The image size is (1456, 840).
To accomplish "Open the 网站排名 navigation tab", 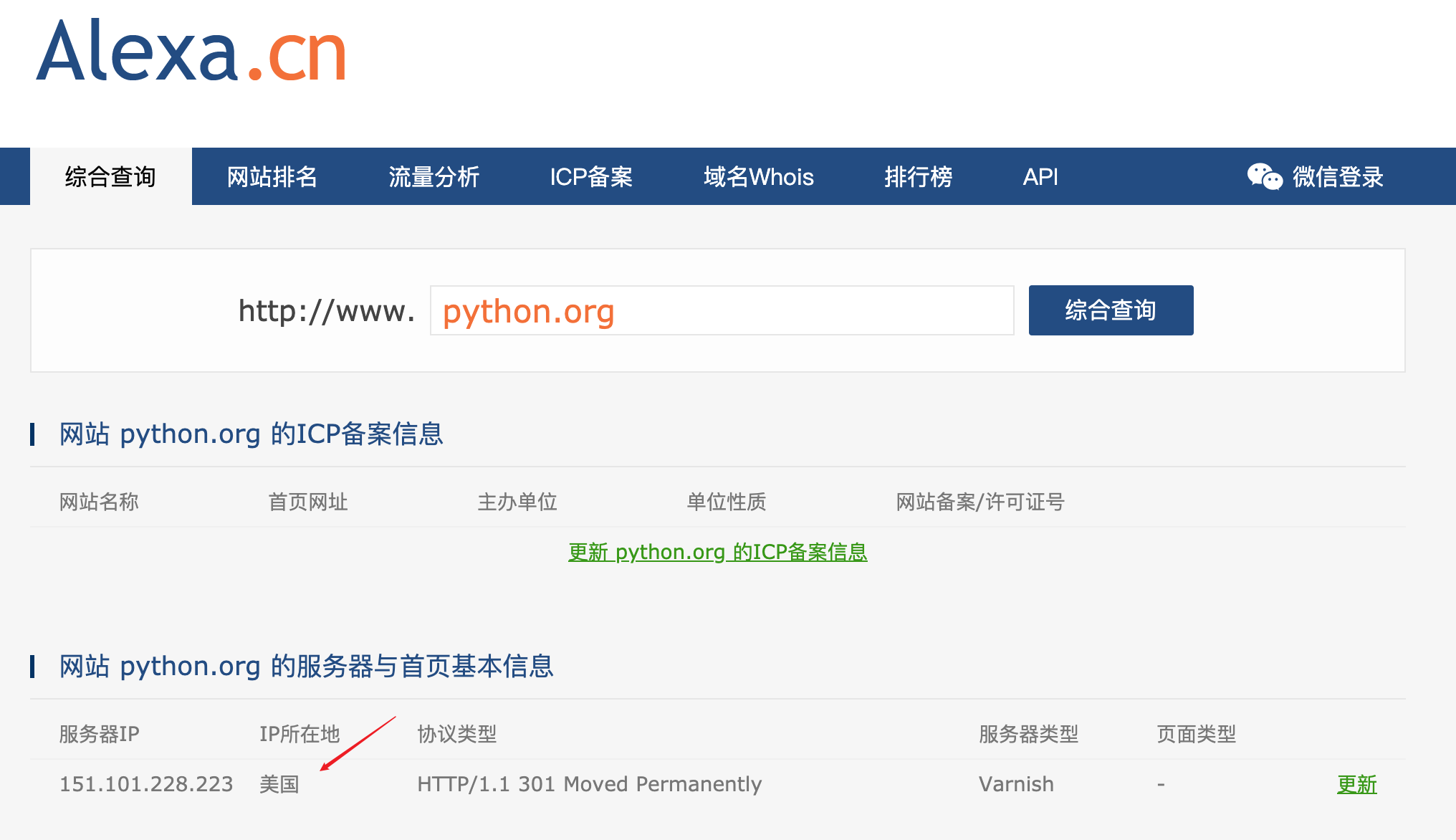I will point(272,176).
